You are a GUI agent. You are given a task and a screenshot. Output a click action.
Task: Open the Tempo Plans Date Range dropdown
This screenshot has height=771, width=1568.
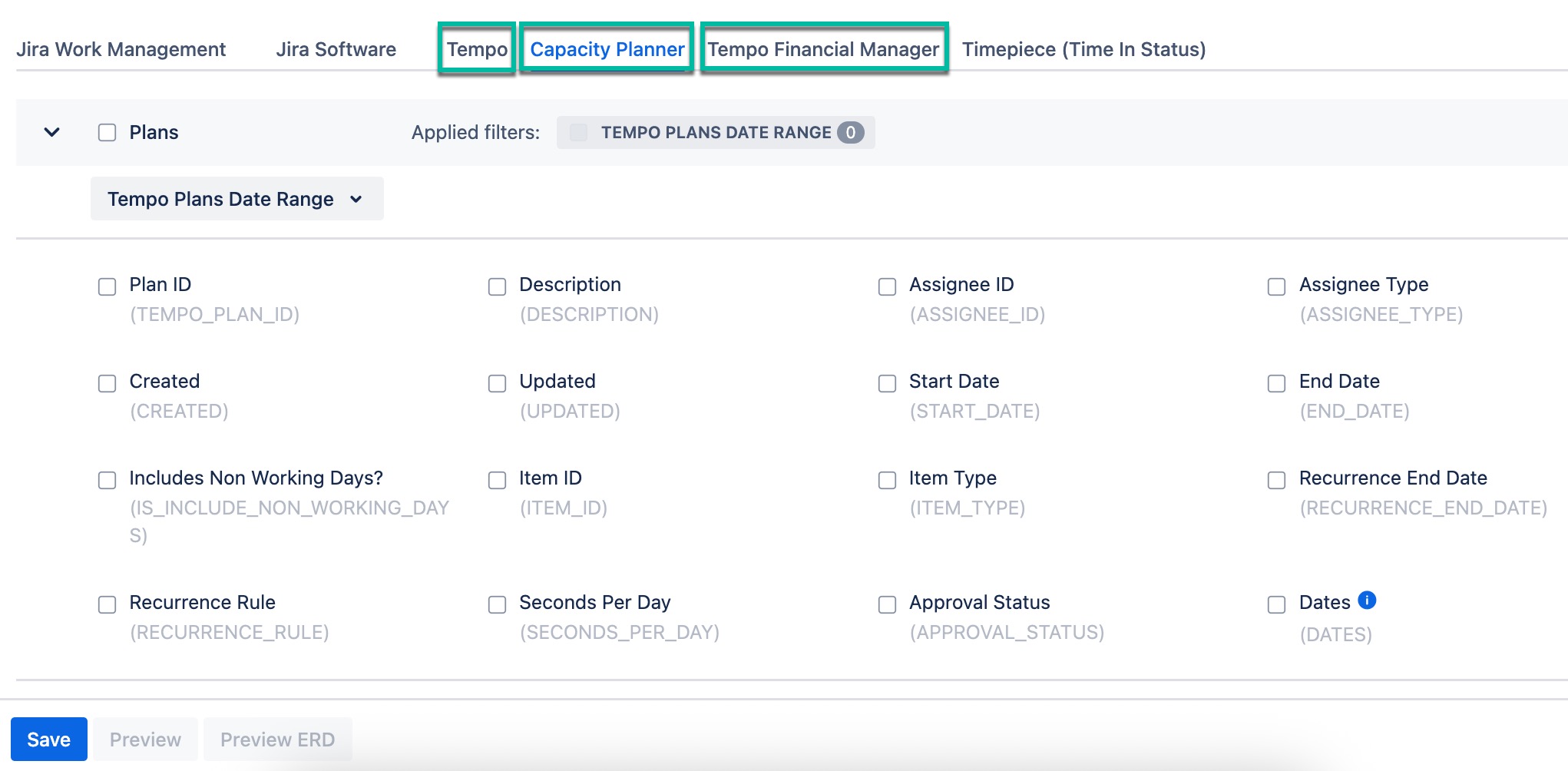pos(236,198)
